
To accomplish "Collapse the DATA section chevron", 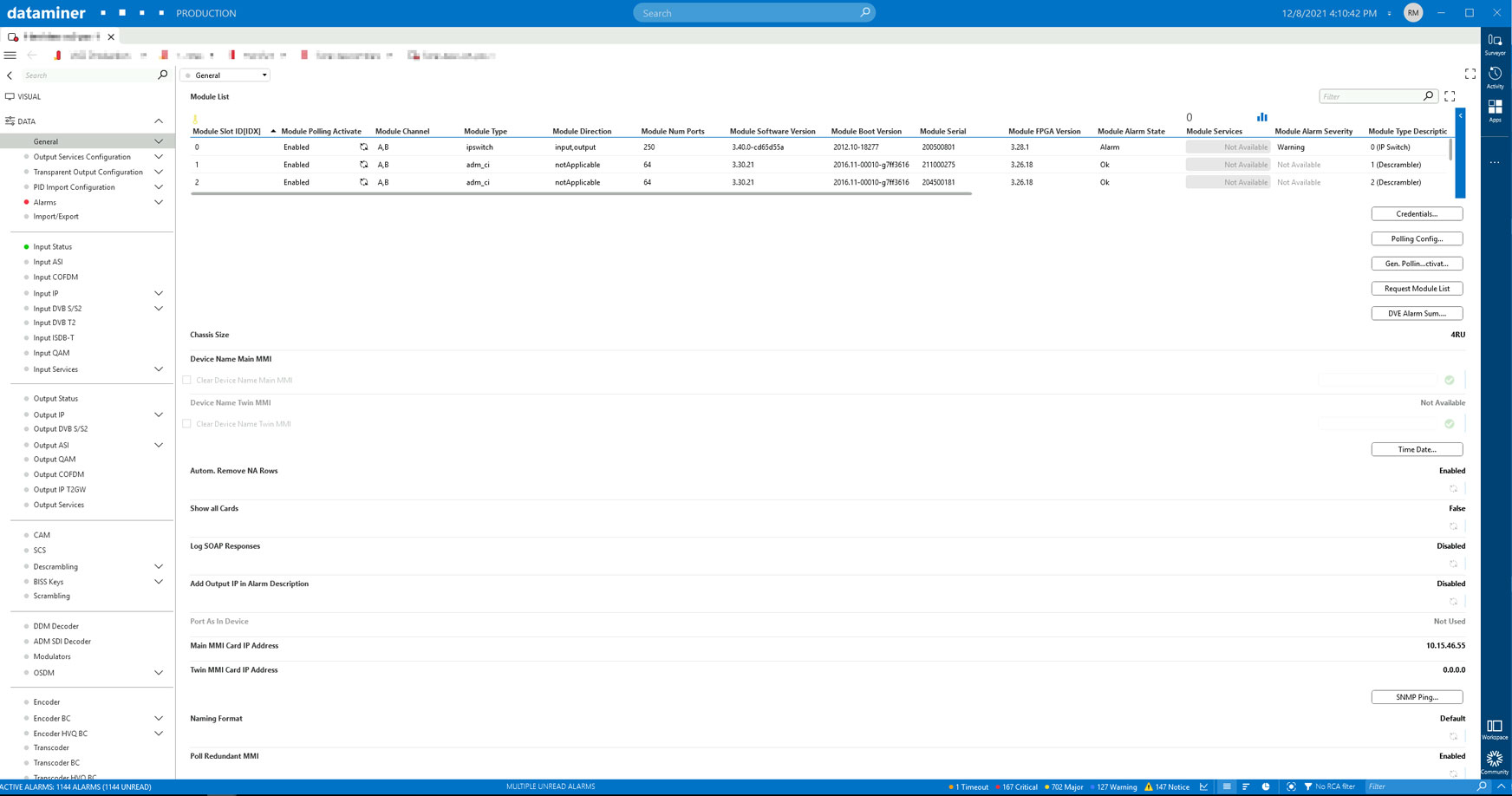I will pyautogui.click(x=159, y=121).
